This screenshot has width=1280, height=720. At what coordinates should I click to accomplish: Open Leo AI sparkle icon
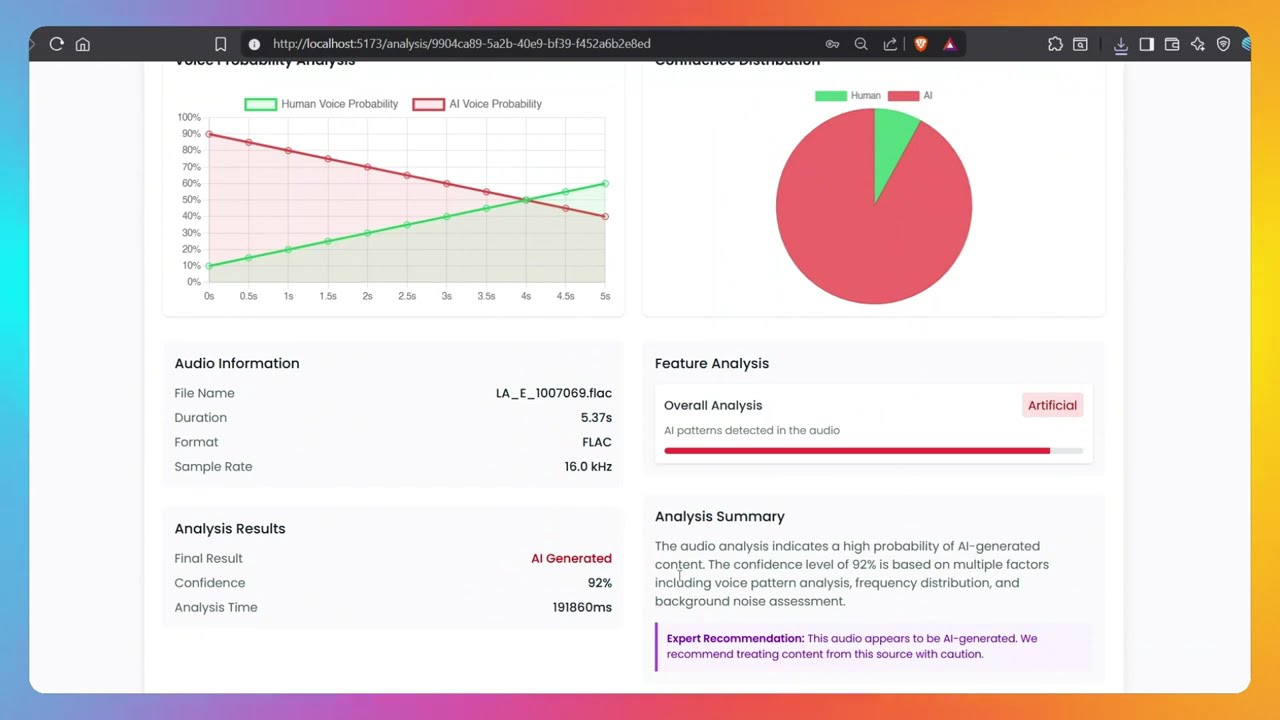coord(1198,44)
